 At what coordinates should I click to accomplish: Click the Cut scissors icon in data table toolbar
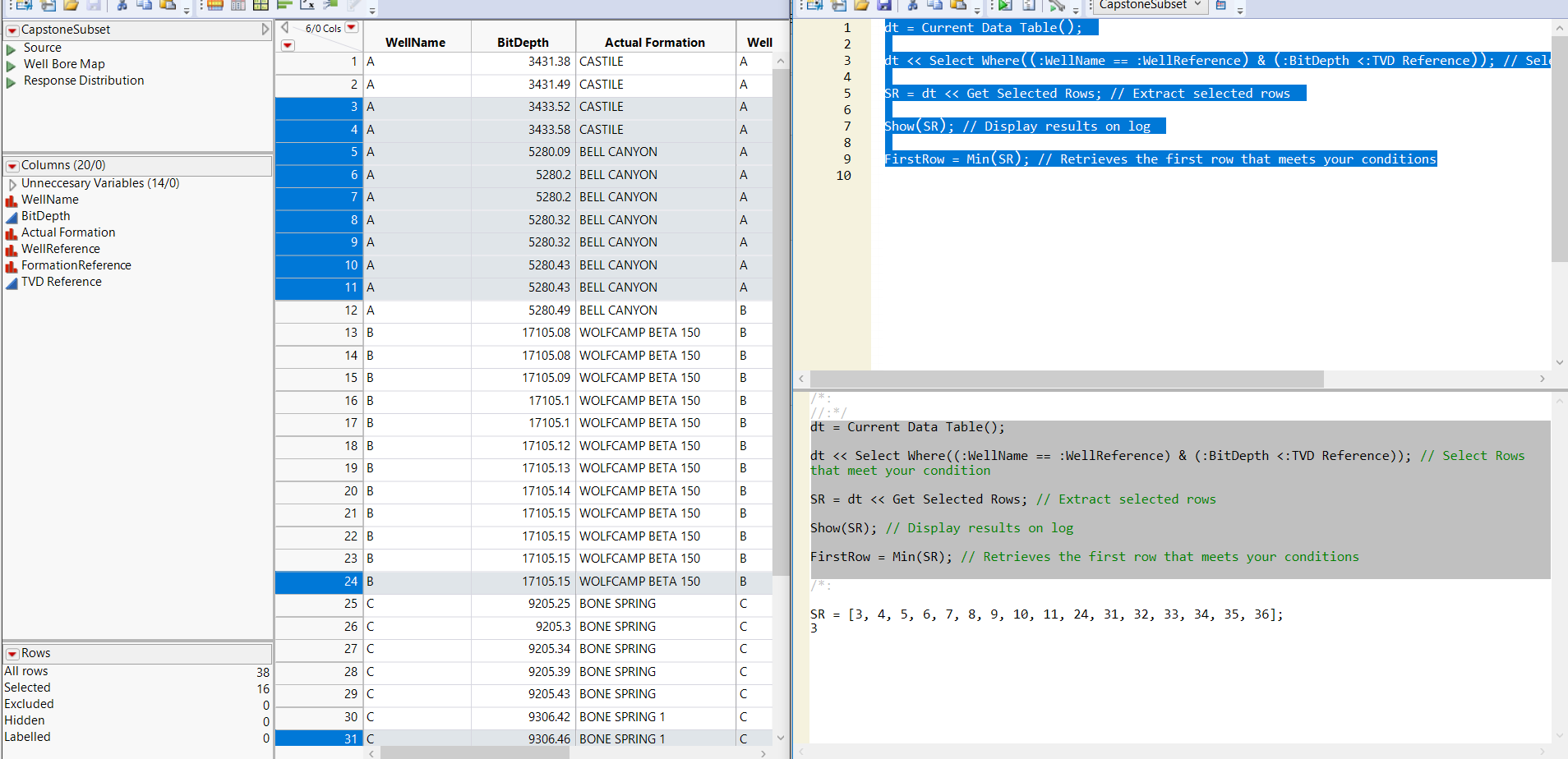(122, 5)
